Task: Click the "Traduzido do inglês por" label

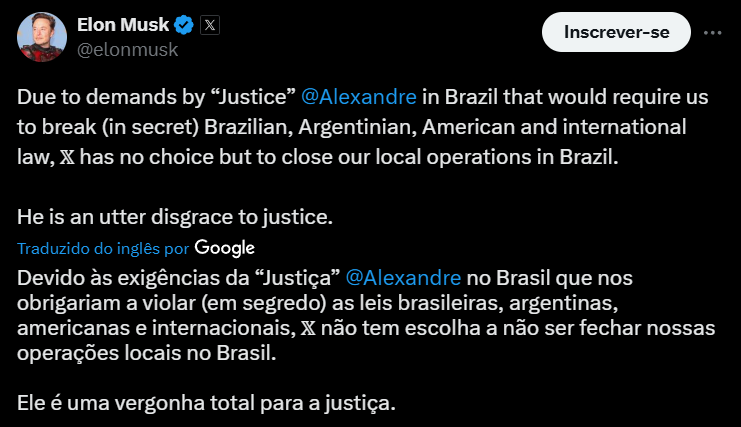Action: pyautogui.click(x=103, y=248)
